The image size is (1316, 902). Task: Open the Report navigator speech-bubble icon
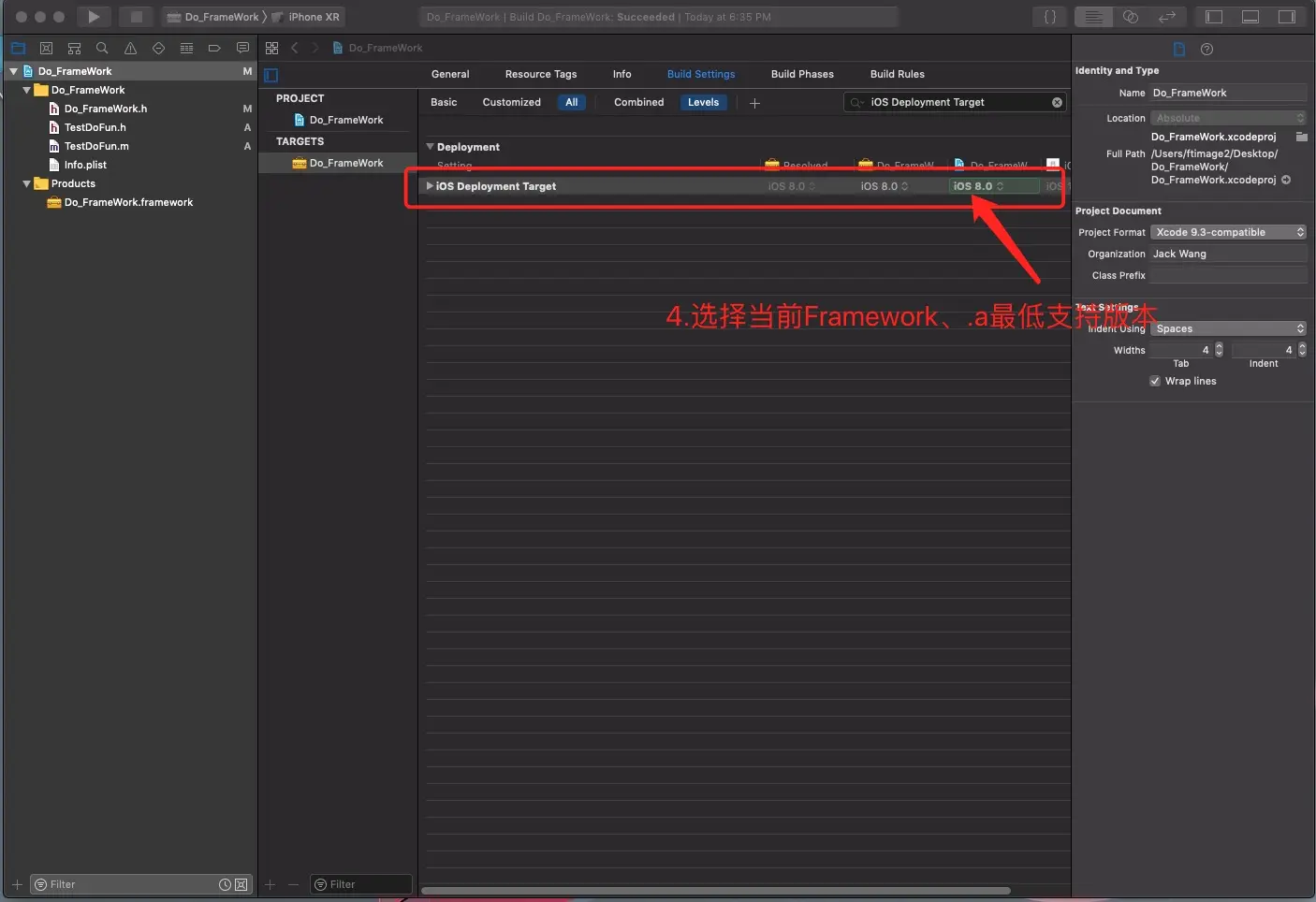(242, 48)
